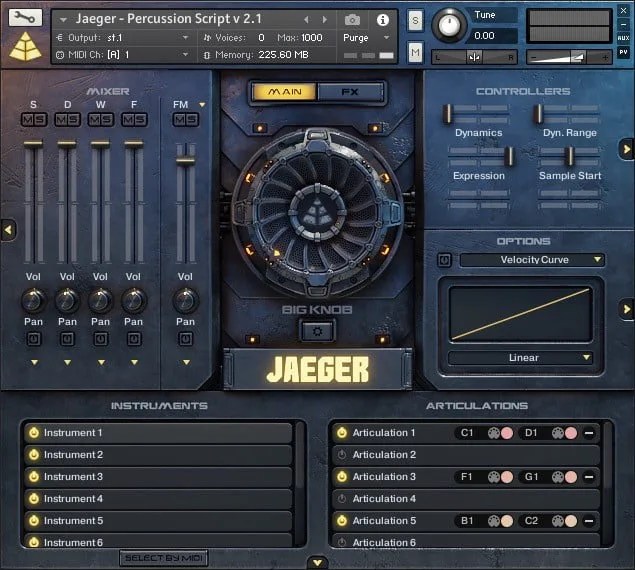635x570 pixels.
Task: Click the Tune knob
Action: [448, 25]
